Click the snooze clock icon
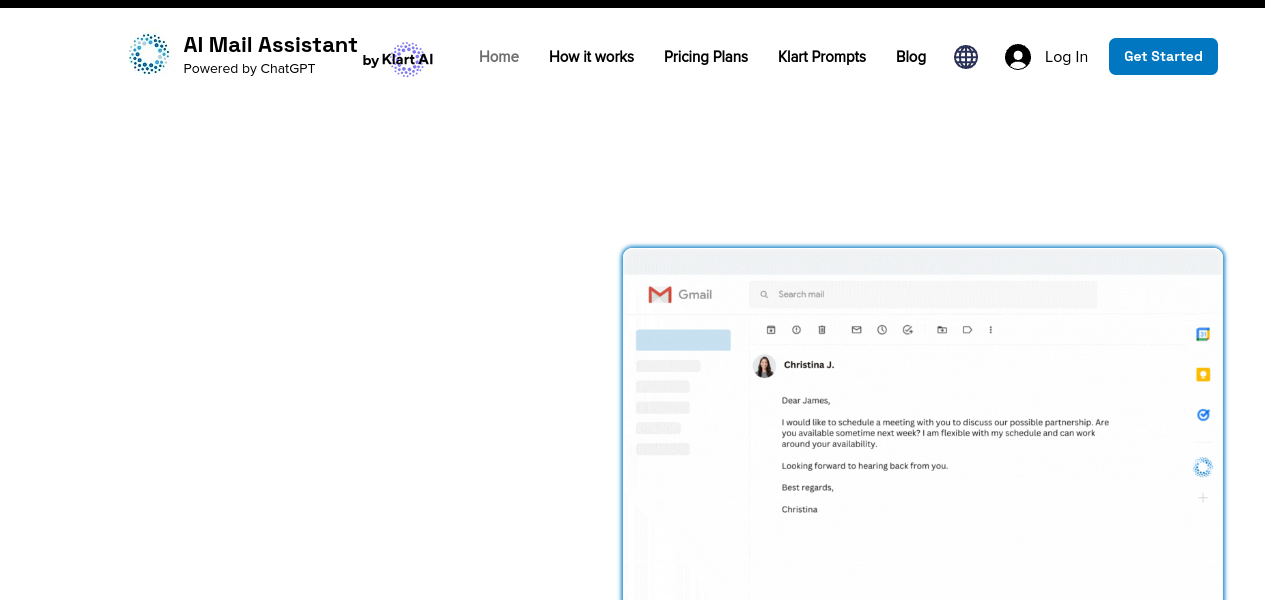 click(882, 329)
